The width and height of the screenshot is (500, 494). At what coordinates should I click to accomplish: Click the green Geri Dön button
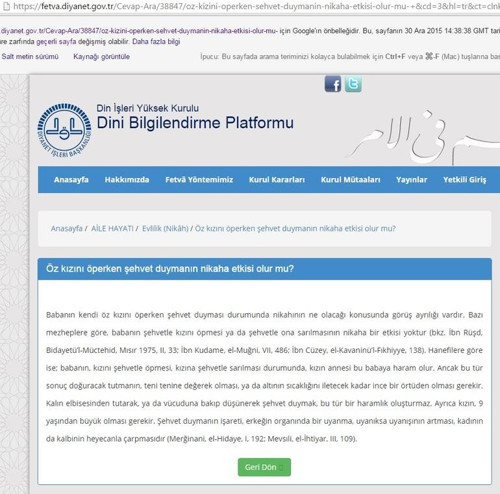click(x=264, y=467)
